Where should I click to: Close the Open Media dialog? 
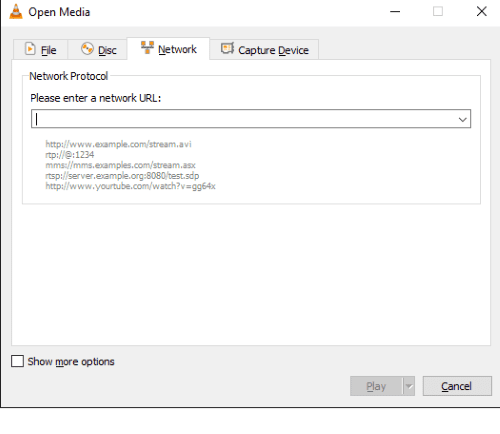pos(481,12)
